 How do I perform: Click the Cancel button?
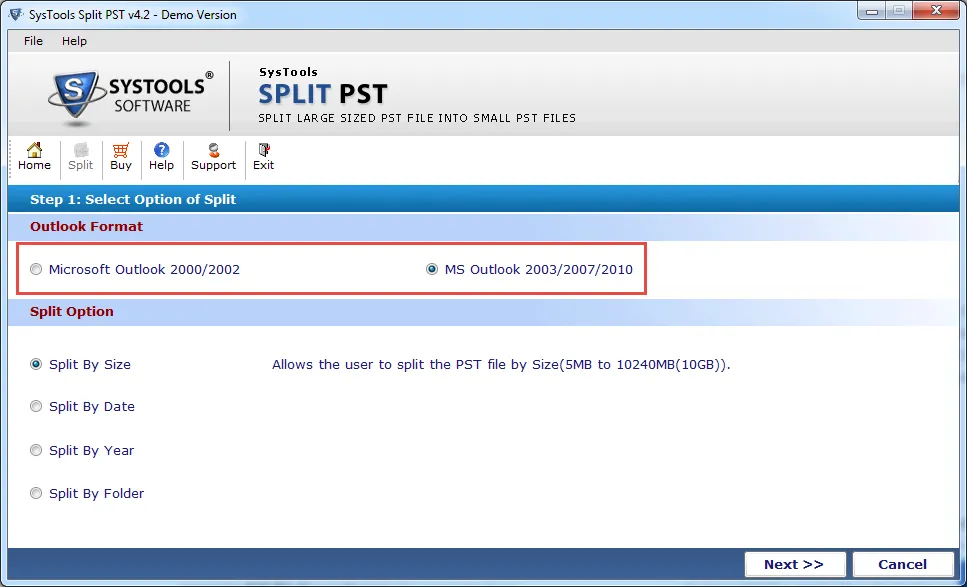click(902, 564)
